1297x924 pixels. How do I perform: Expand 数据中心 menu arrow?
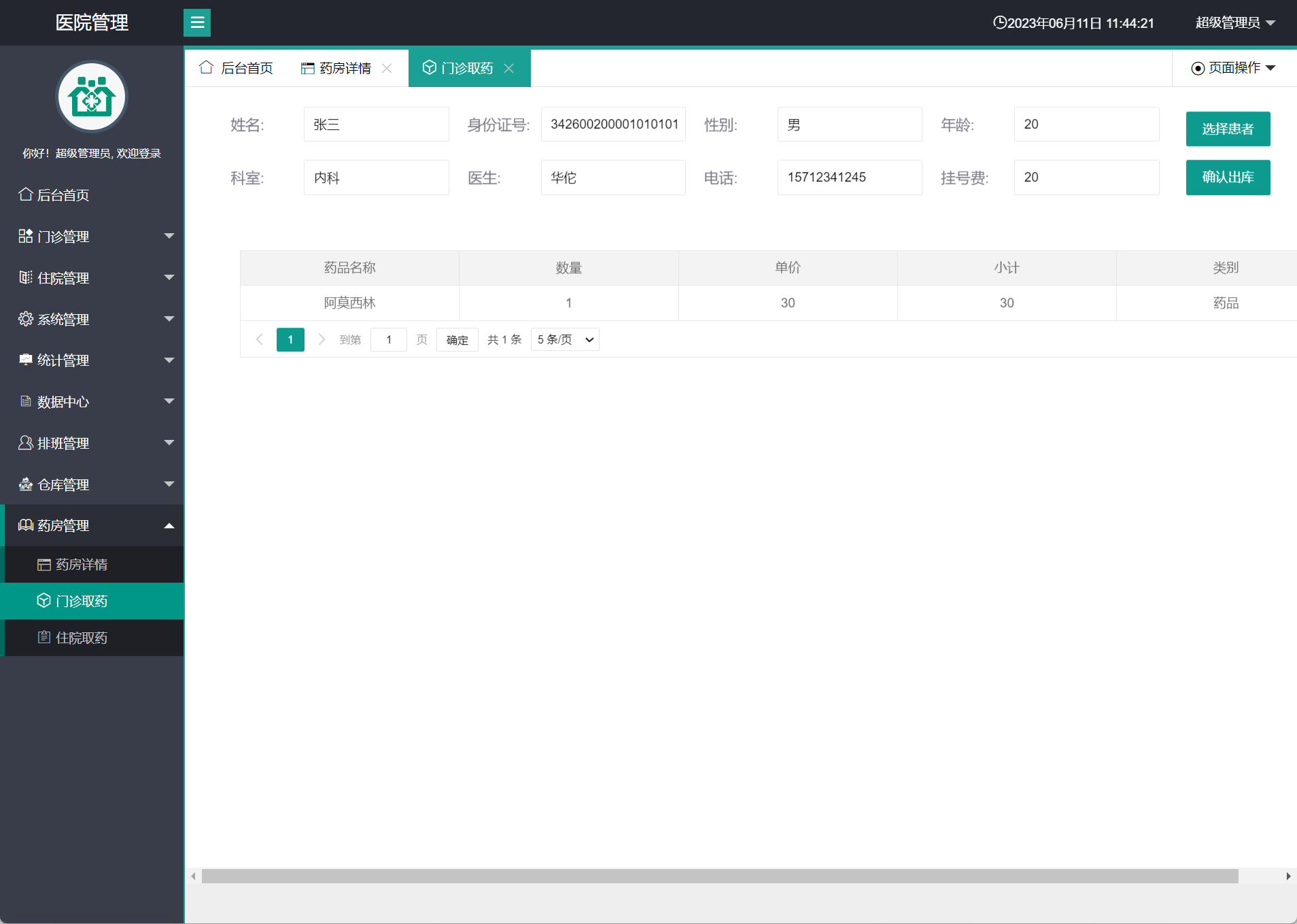pos(169,401)
